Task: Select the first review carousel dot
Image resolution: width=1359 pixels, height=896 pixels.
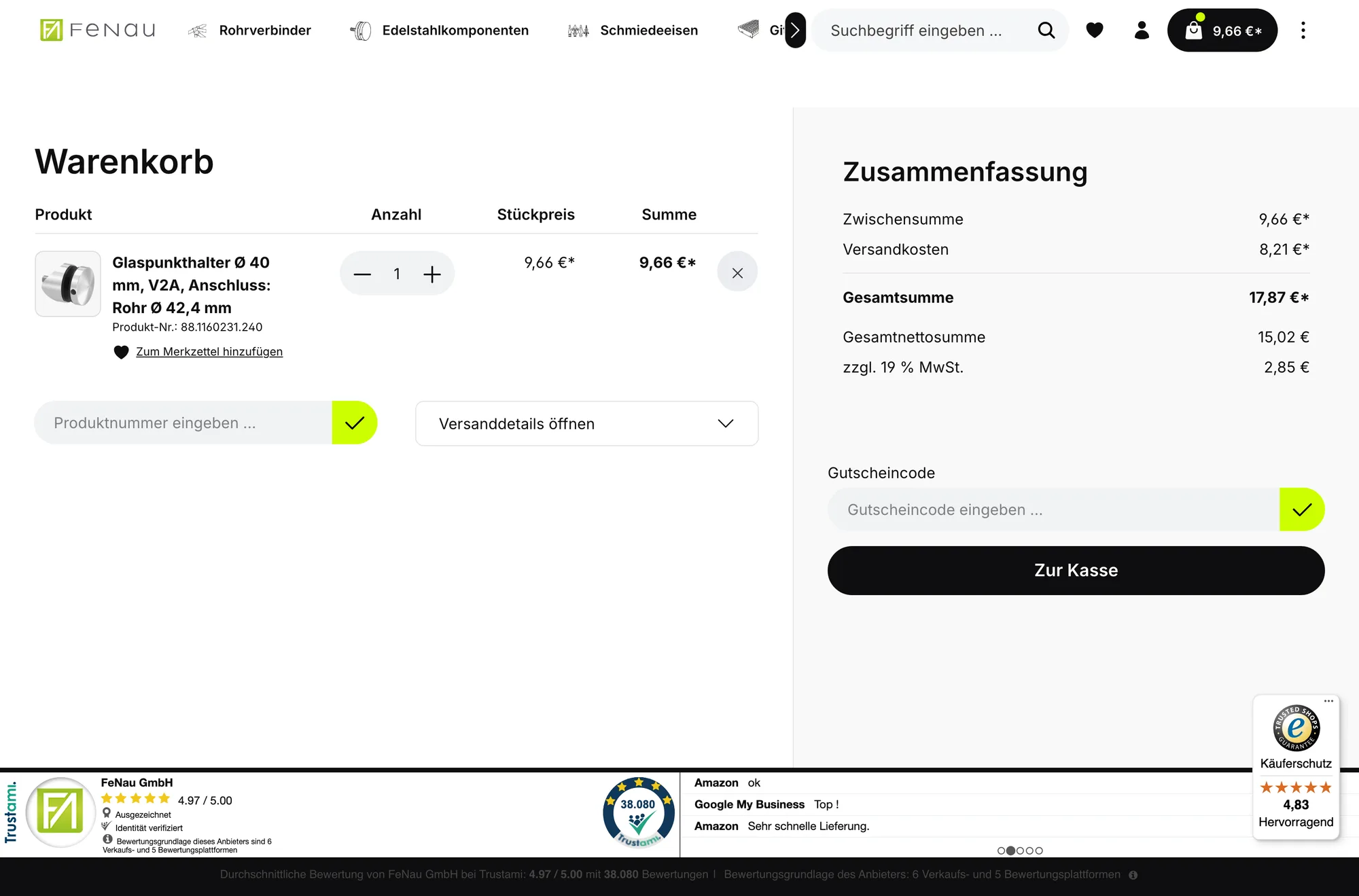Action: click(x=1001, y=850)
